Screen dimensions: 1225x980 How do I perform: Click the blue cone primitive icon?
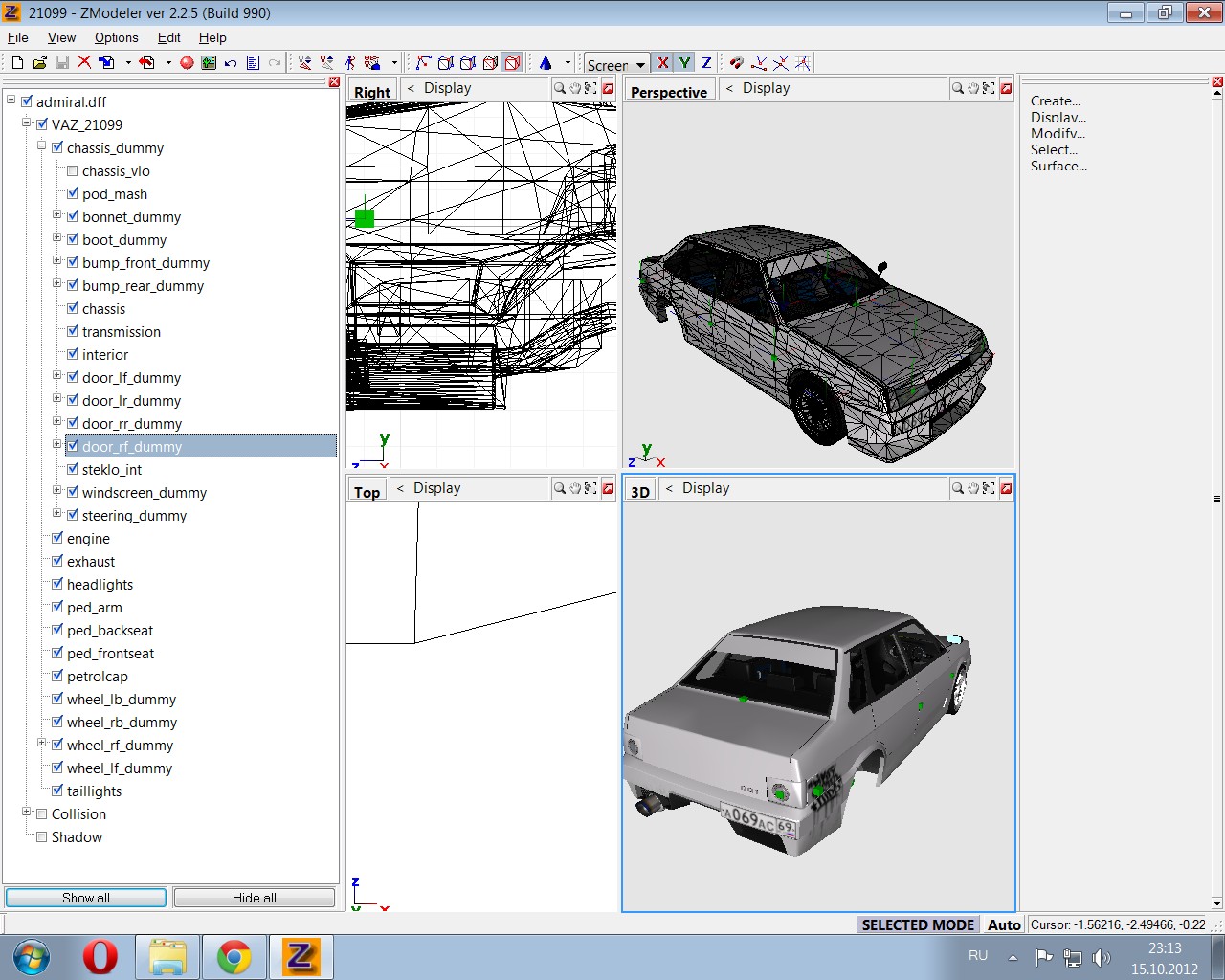click(x=546, y=63)
